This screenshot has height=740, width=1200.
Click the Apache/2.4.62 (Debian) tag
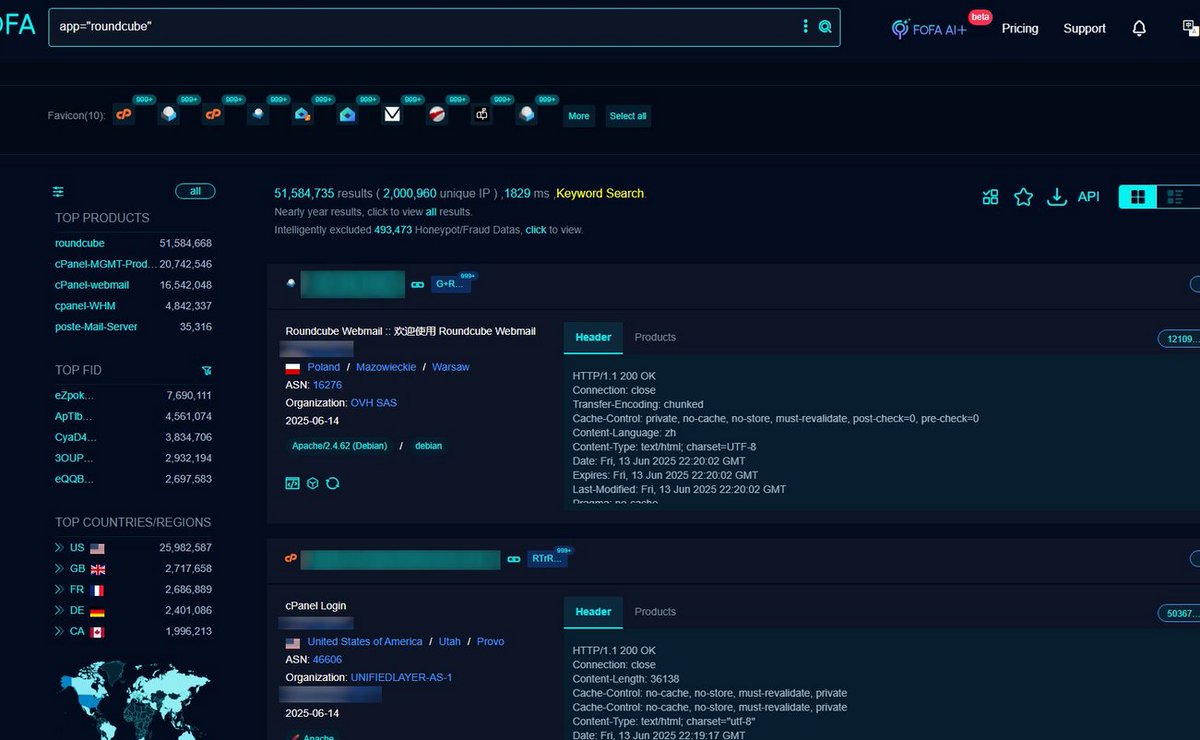(339, 446)
